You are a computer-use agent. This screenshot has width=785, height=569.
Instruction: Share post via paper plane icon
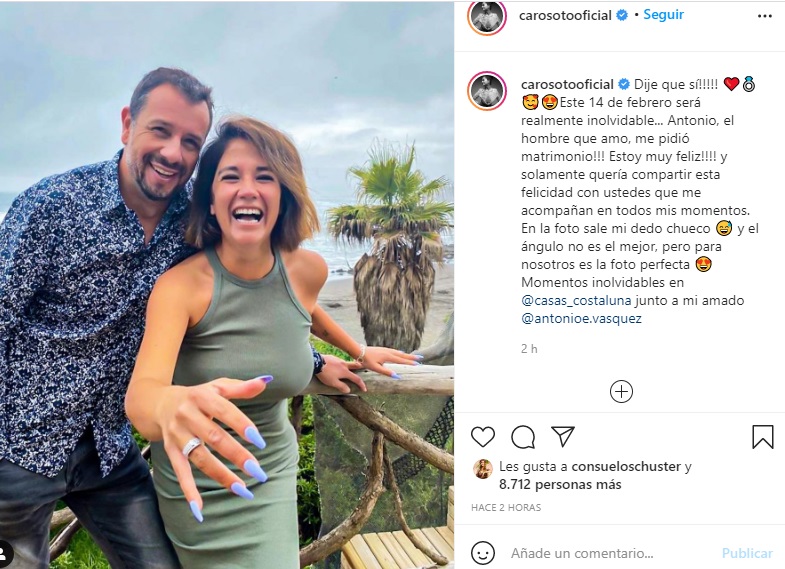click(563, 437)
